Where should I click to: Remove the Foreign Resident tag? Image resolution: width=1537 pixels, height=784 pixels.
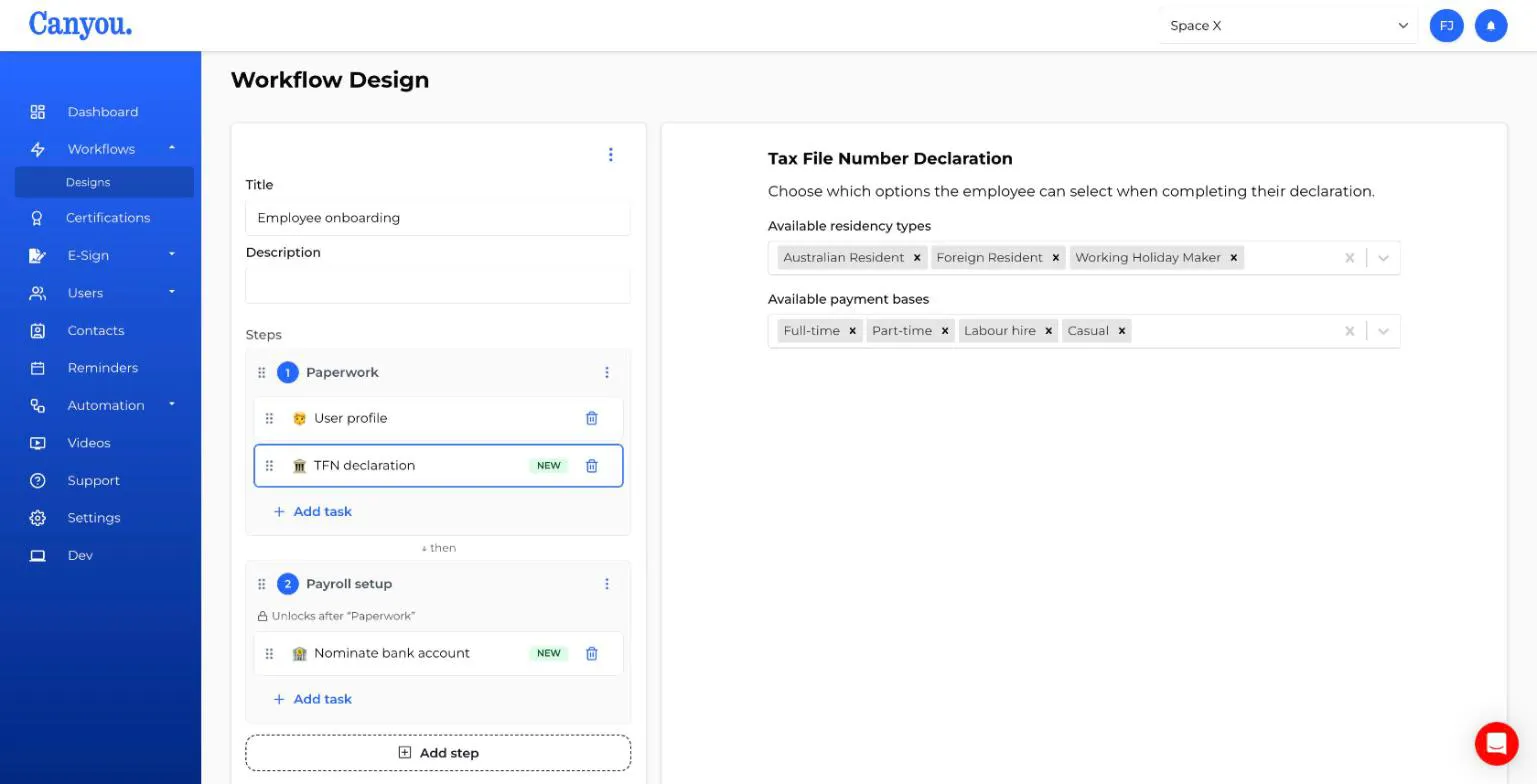tap(1055, 258)
